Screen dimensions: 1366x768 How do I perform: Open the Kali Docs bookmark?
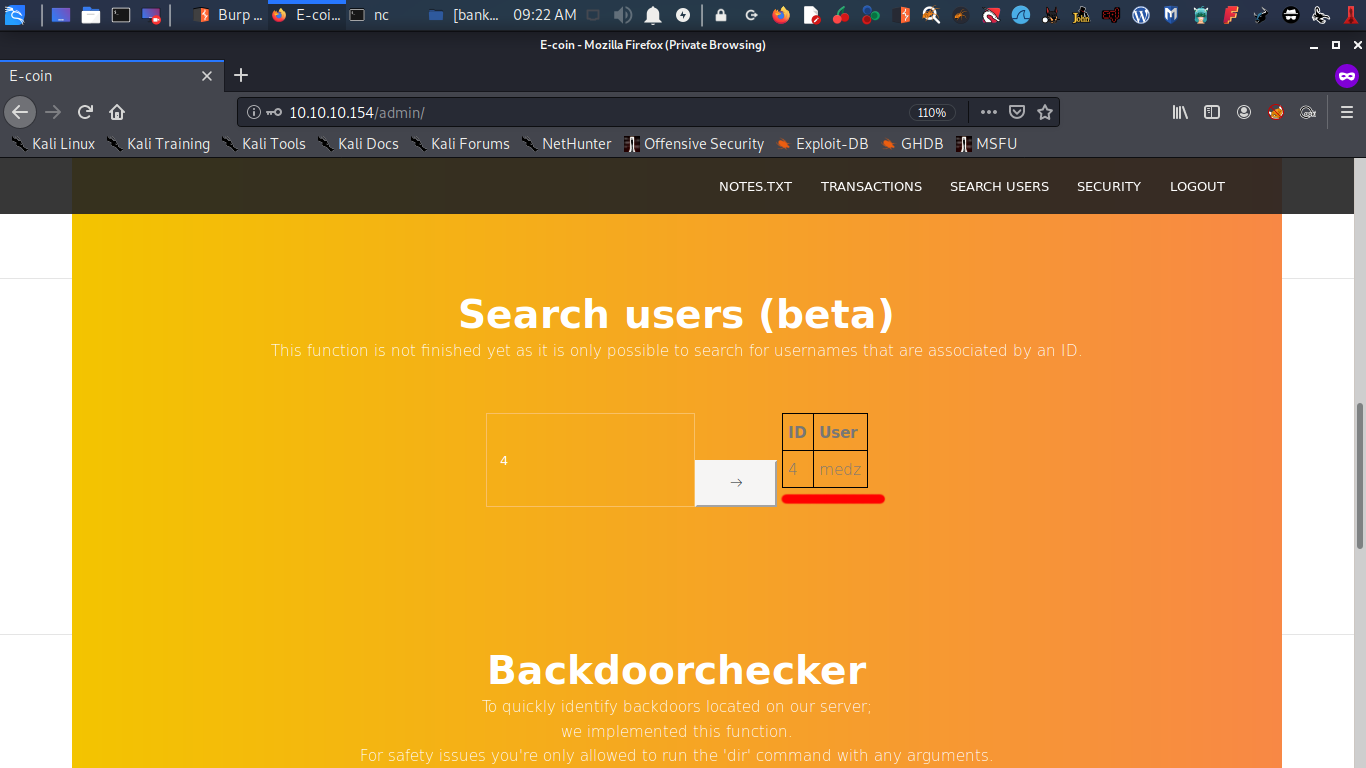tap(358, 144)
